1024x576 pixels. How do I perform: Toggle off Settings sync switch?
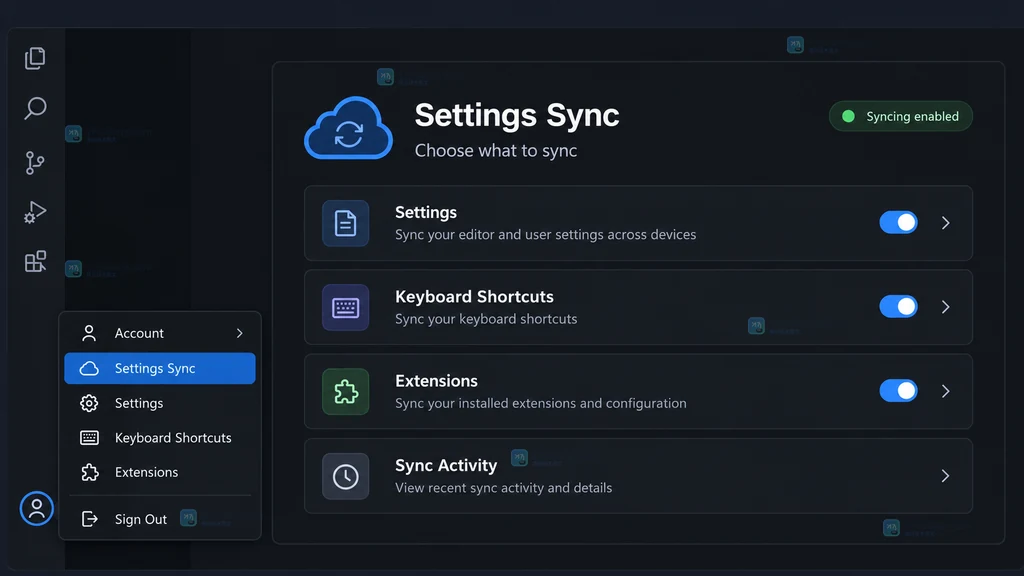tap(899, 223)
